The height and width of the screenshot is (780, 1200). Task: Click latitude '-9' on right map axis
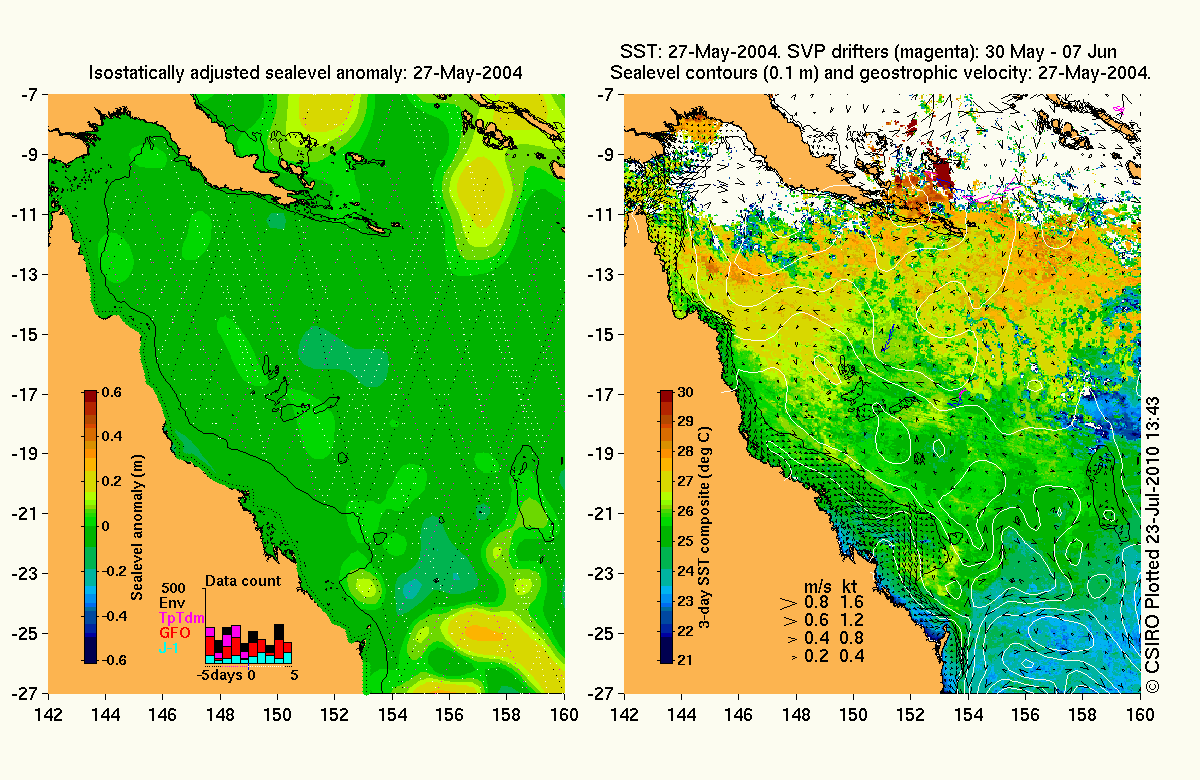(606, 155)
